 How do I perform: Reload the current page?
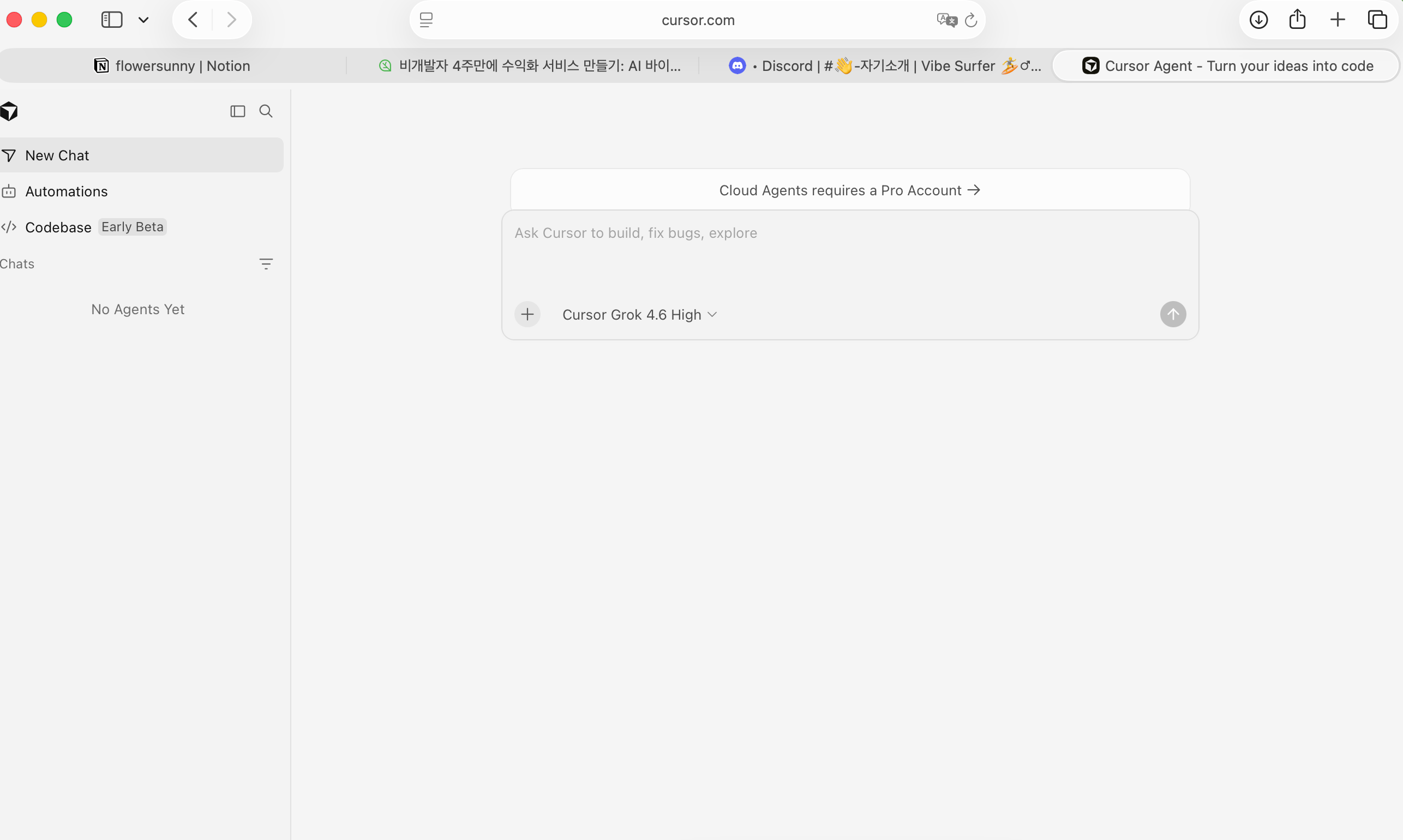coord(971,20)
